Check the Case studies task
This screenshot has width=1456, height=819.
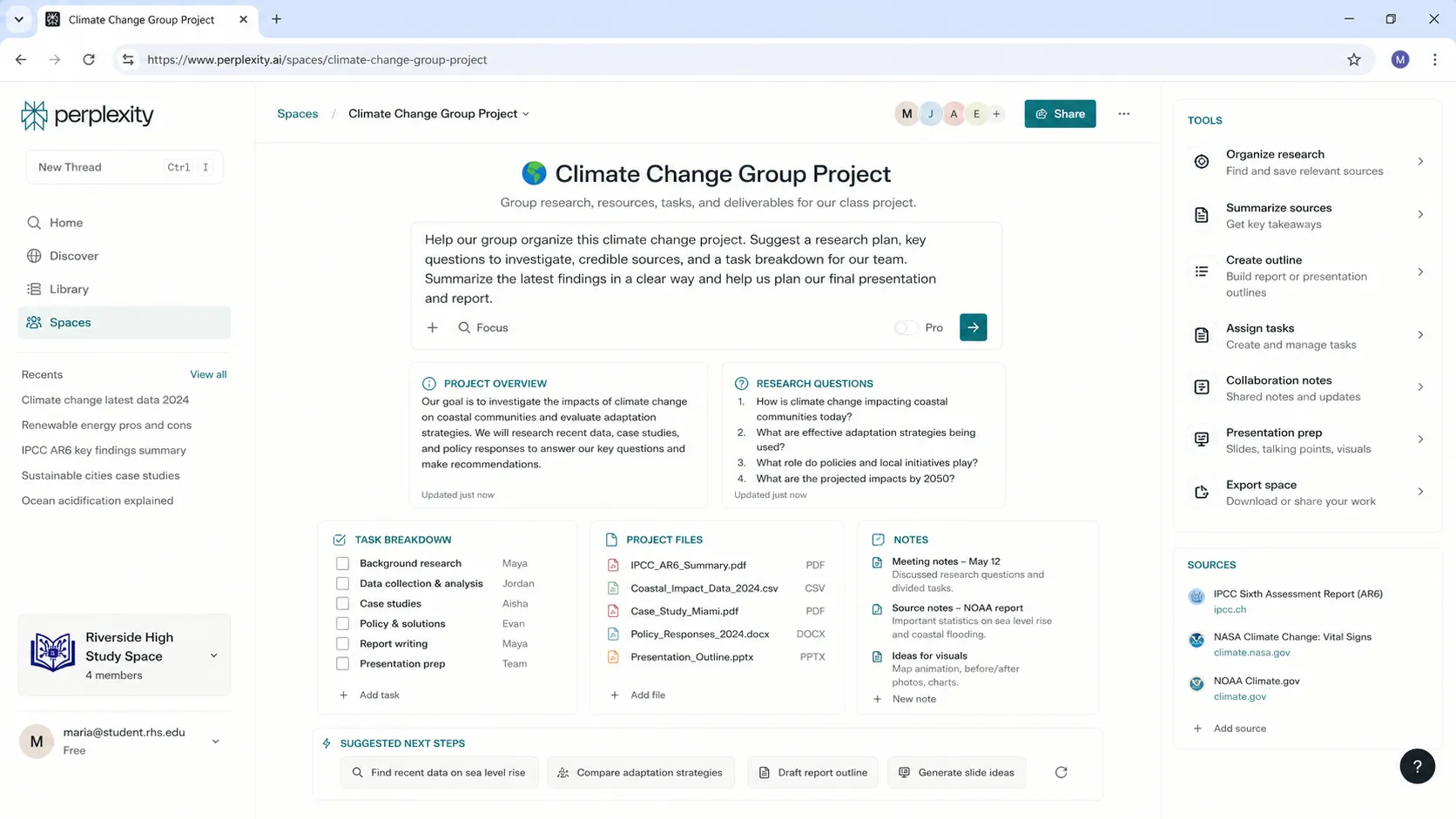(x=343, y=604)
